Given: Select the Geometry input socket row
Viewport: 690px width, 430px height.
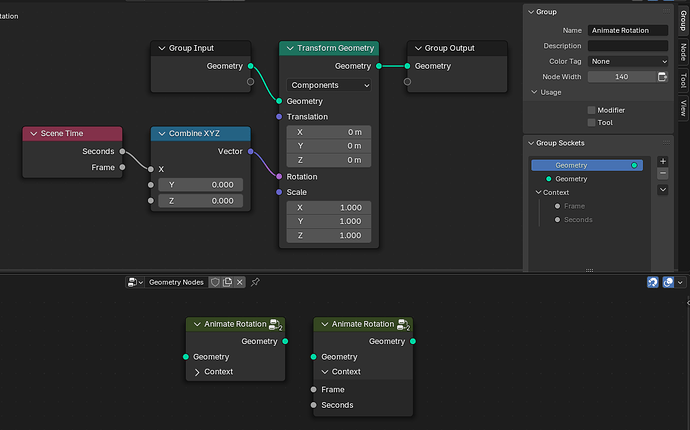Looking at the screenshot, I should click(x=587, y=179).
